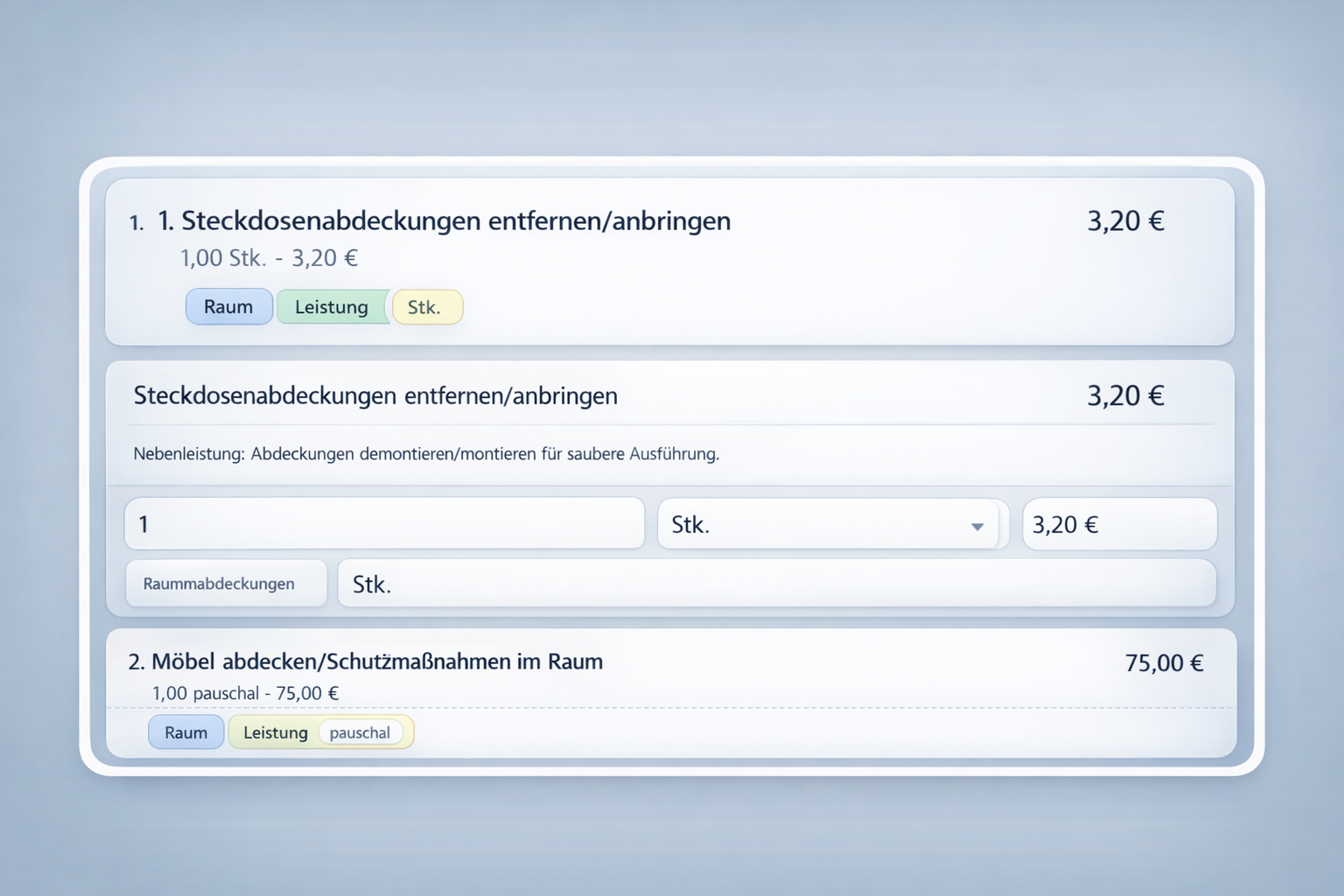Click the 1,00 Stk. - 3,20 € summary line

click(x=269, y=258)
